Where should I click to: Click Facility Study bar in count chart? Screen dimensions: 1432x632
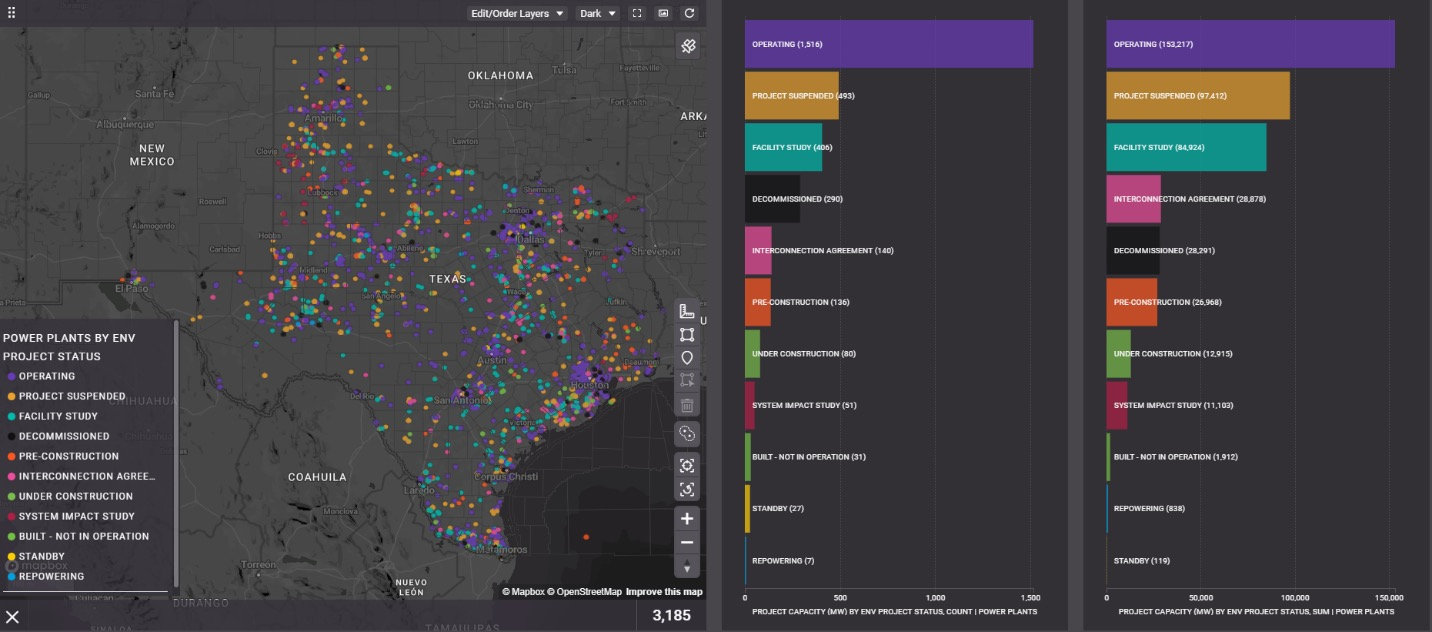pos(783,148)
